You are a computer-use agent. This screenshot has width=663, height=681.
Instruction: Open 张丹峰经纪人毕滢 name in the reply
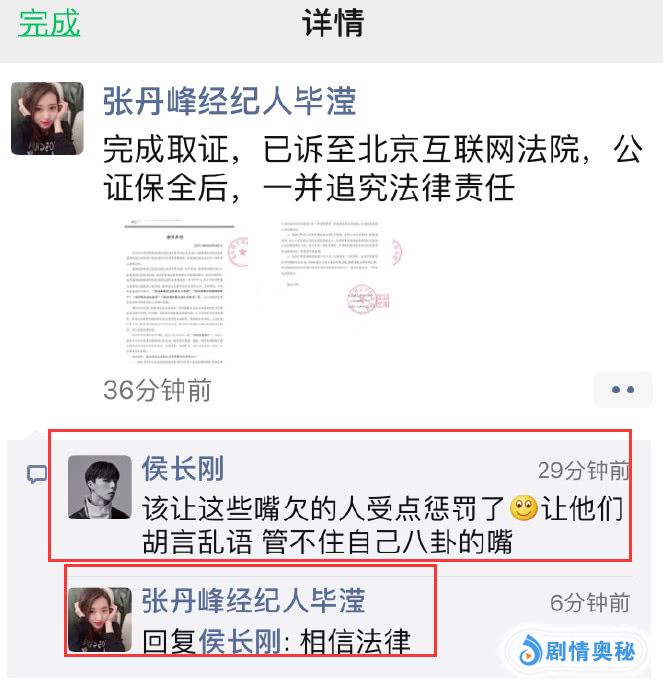pos(254,601)
